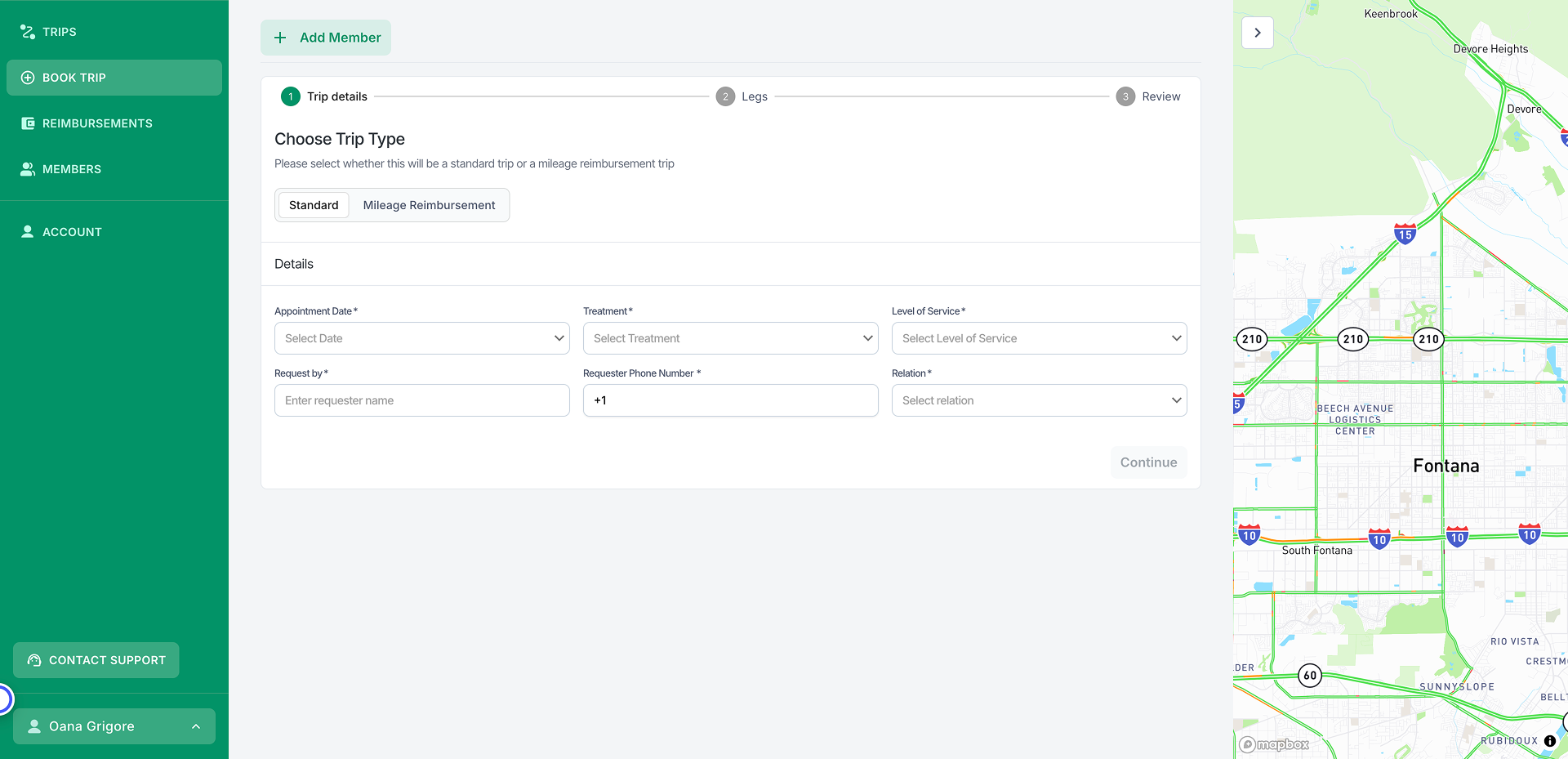This screenshot has width=1568, height=759.
Task: Click the Review step label
Action: (1161, 96)
